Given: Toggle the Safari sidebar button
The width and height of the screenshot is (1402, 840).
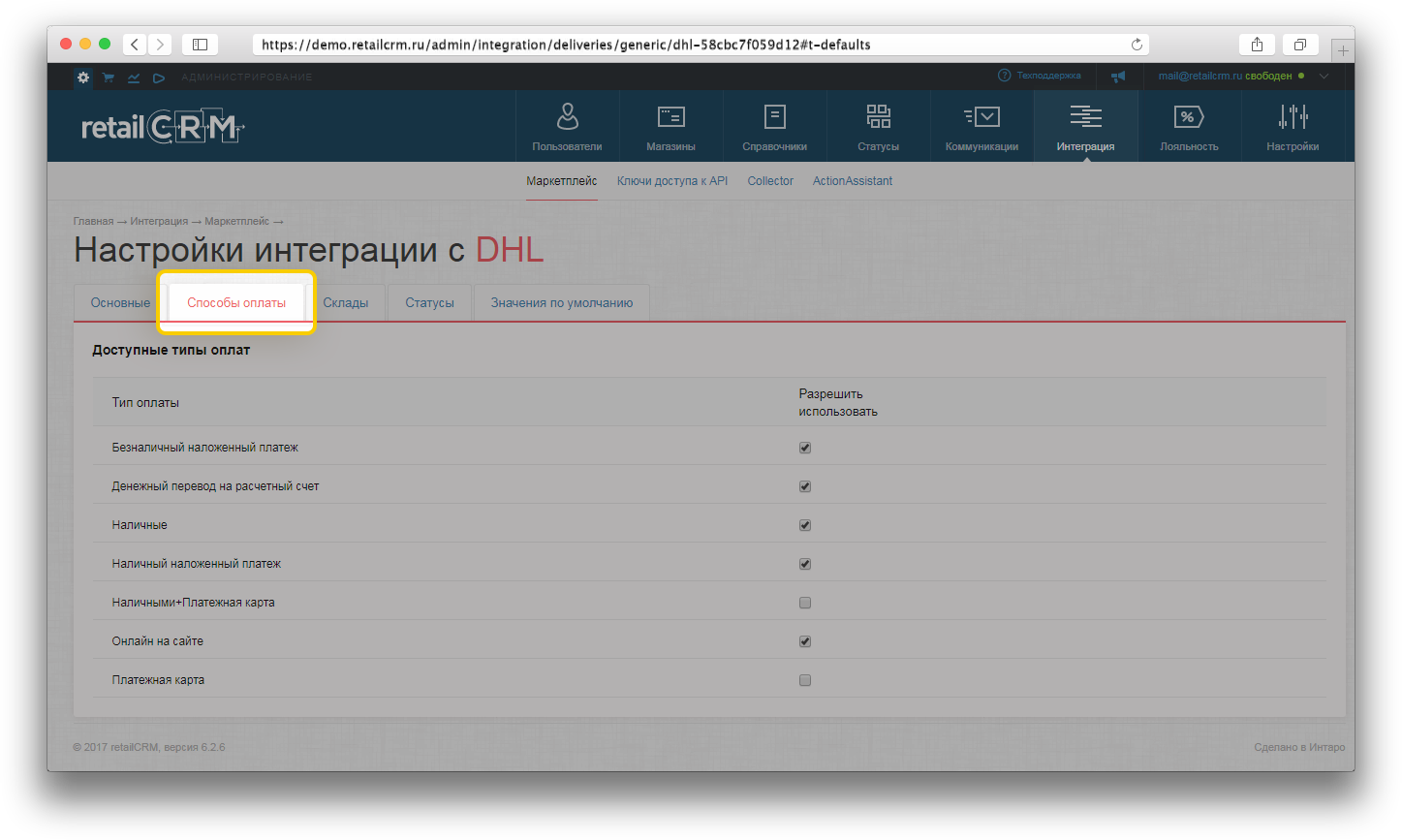Looking at the screenshot, I should (x=200, y=45).
